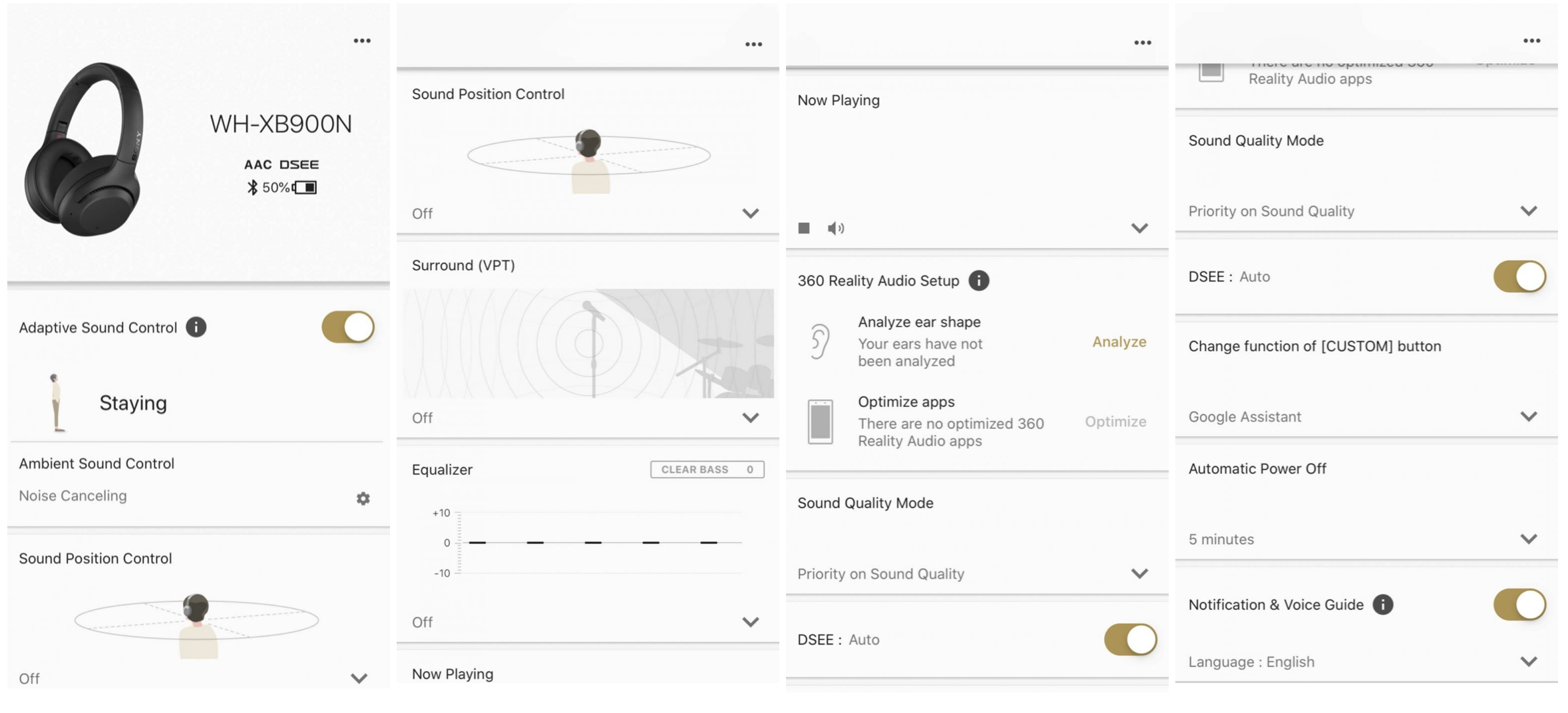Click the Staying activity label

tap(133, 403)
